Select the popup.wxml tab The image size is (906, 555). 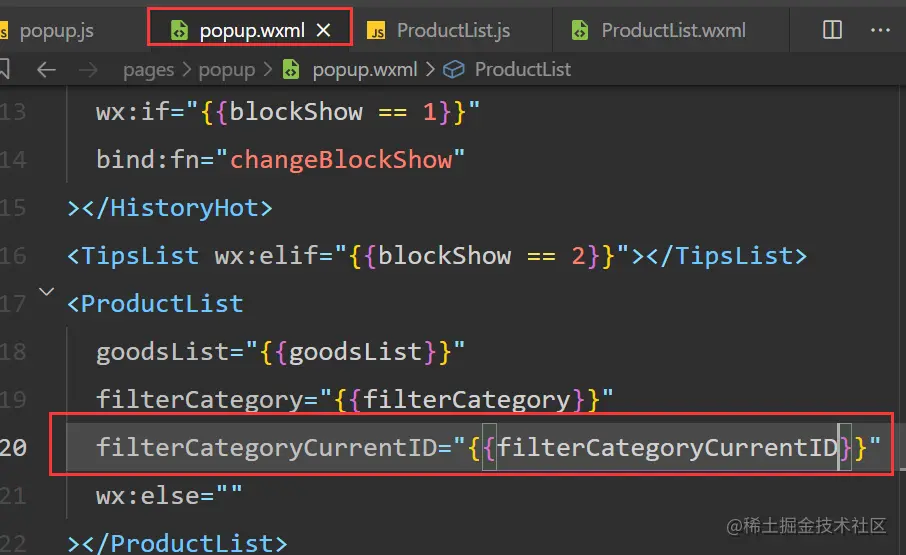(x=250, y=30)
